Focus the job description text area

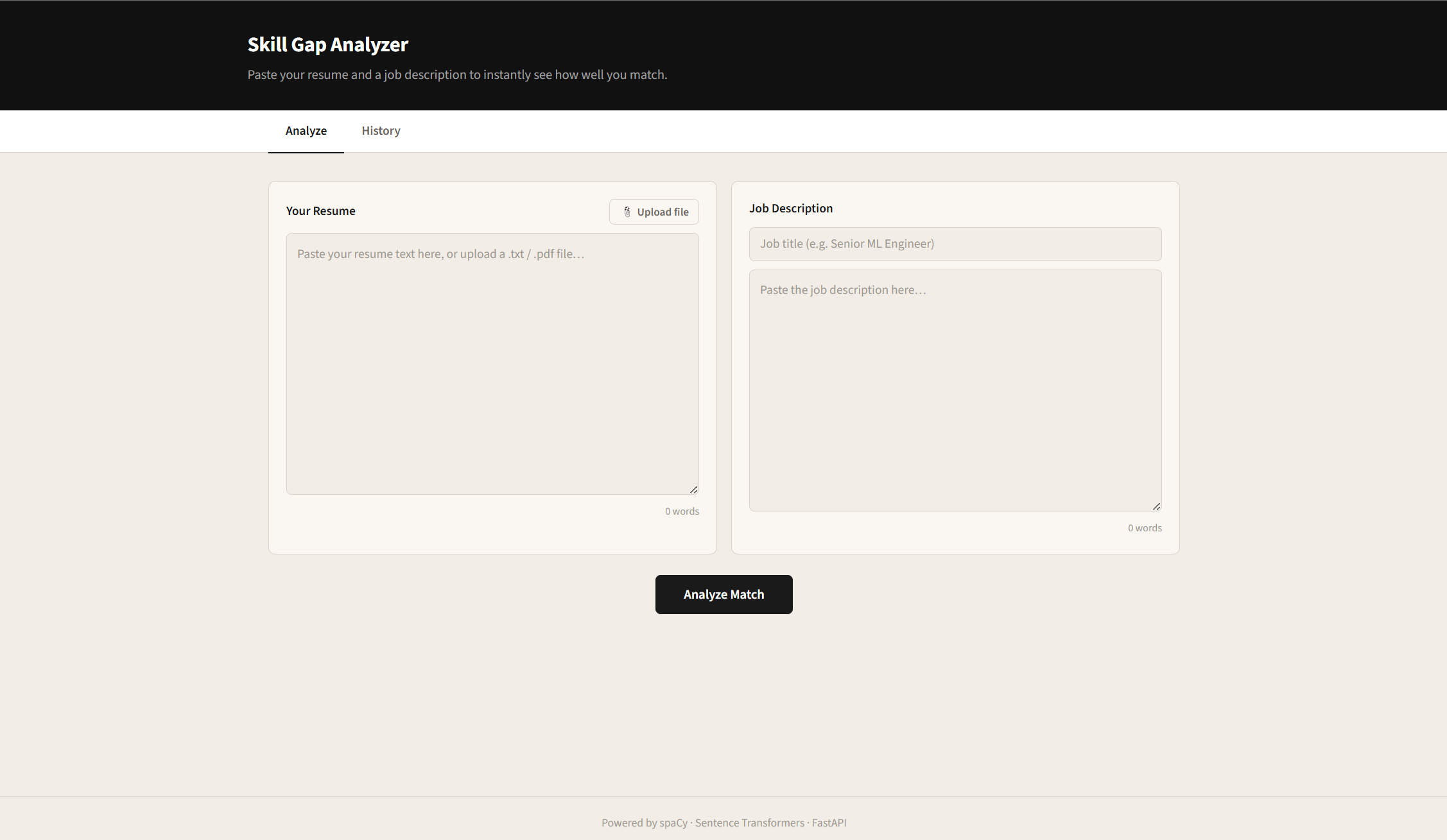pyautogui.click(x=955, y=390)
